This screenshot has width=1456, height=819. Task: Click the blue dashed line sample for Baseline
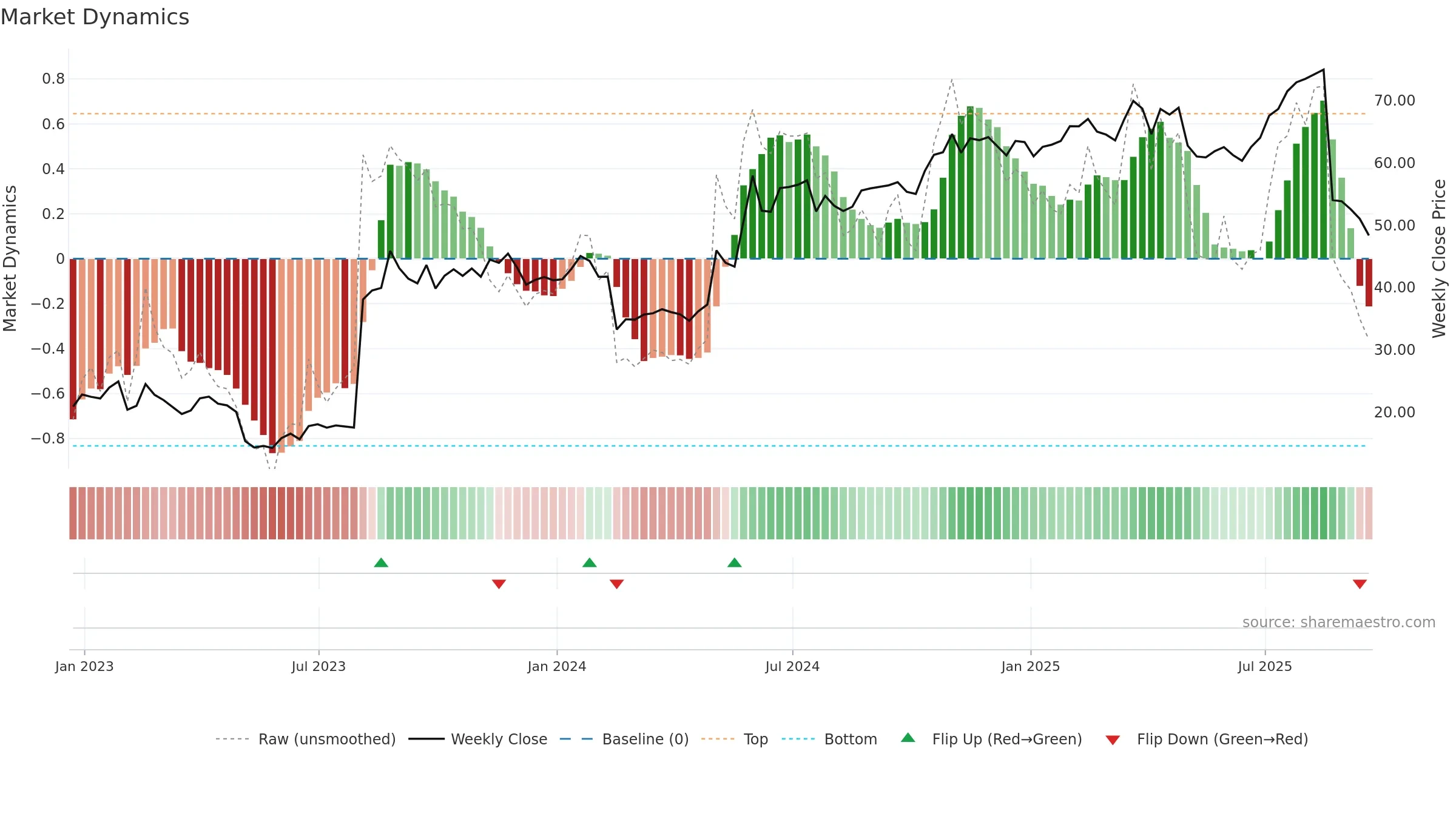tap(576, 739)
